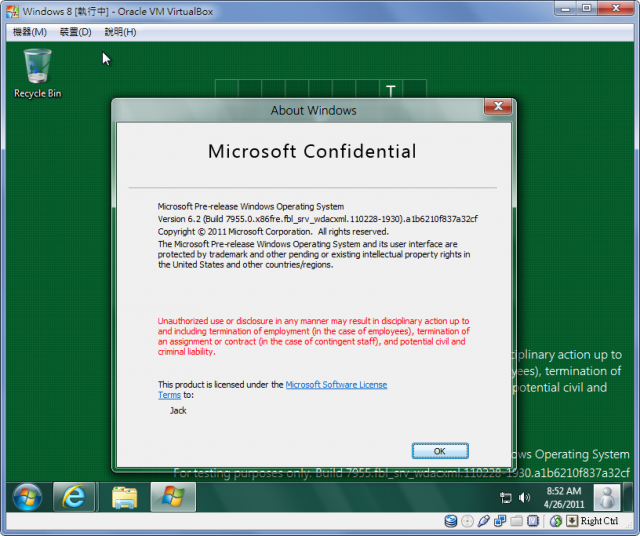Click the keyboard capture host key indicator
640x536 pixels.
(572, 521)
